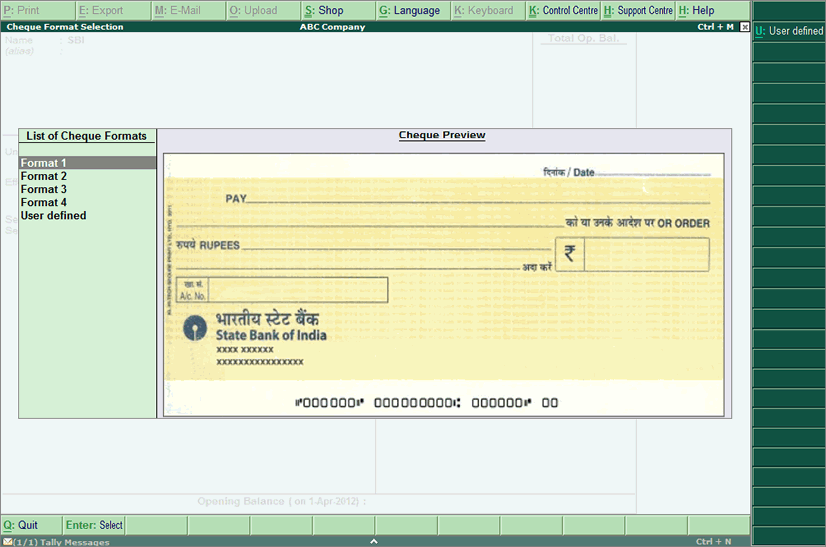826x547 pixels.
Task: Open the Keyboard menu
Action: 488,11
